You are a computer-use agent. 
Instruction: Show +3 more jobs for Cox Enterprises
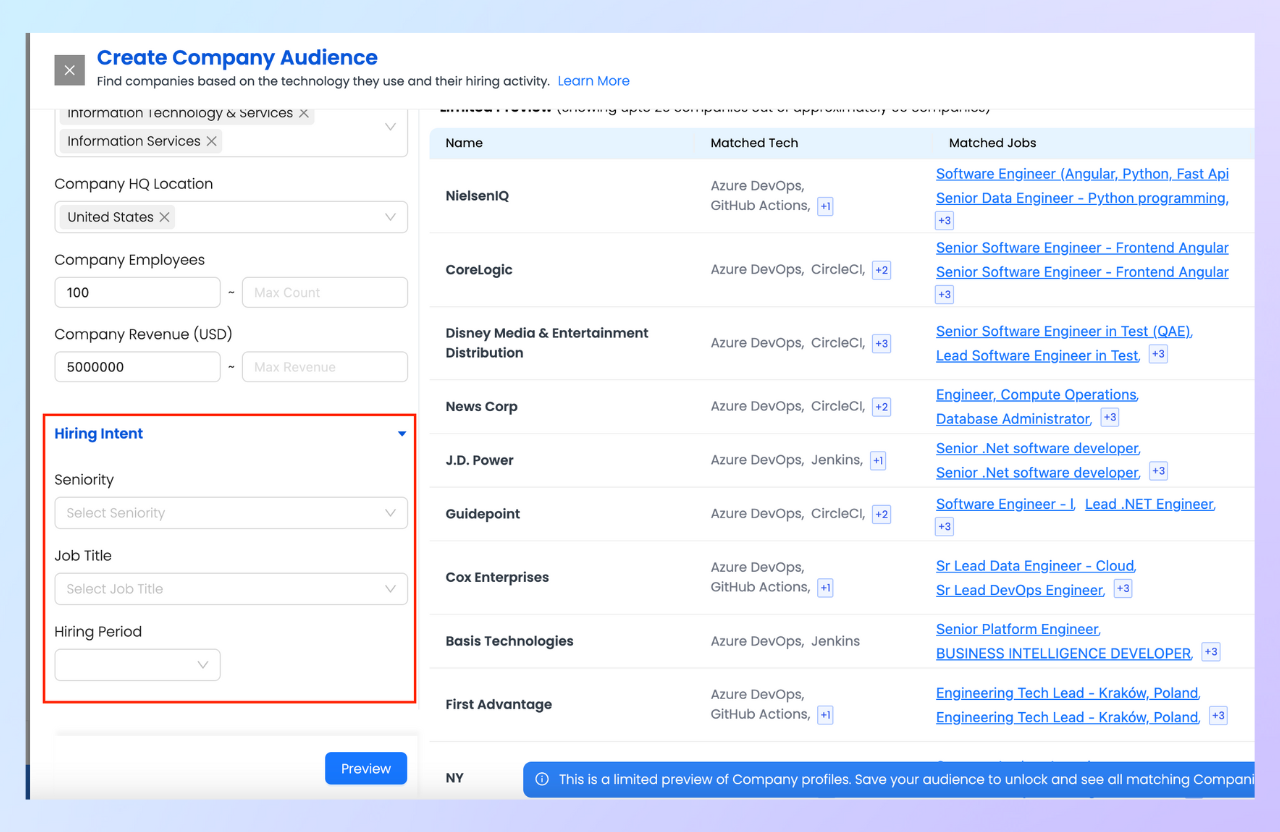coord(1122,588)
